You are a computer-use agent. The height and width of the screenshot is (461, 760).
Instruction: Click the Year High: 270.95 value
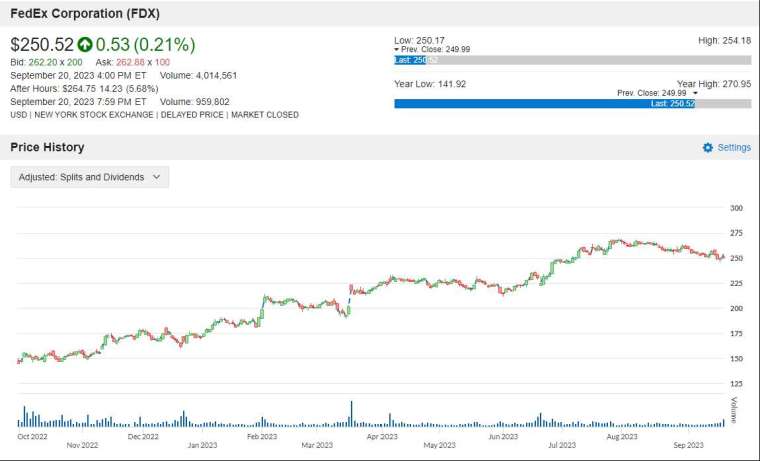pyautogui.click(x=714, y=84)
